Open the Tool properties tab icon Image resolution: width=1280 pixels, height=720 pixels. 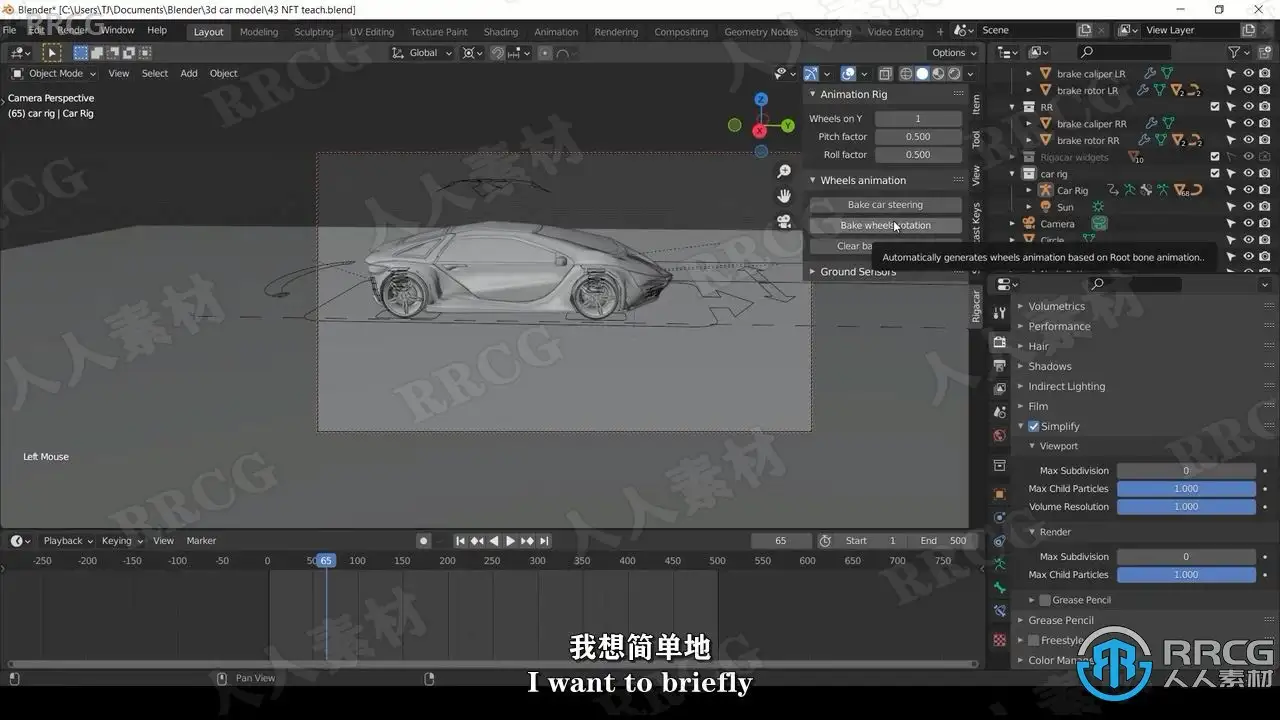coord(999,313)
